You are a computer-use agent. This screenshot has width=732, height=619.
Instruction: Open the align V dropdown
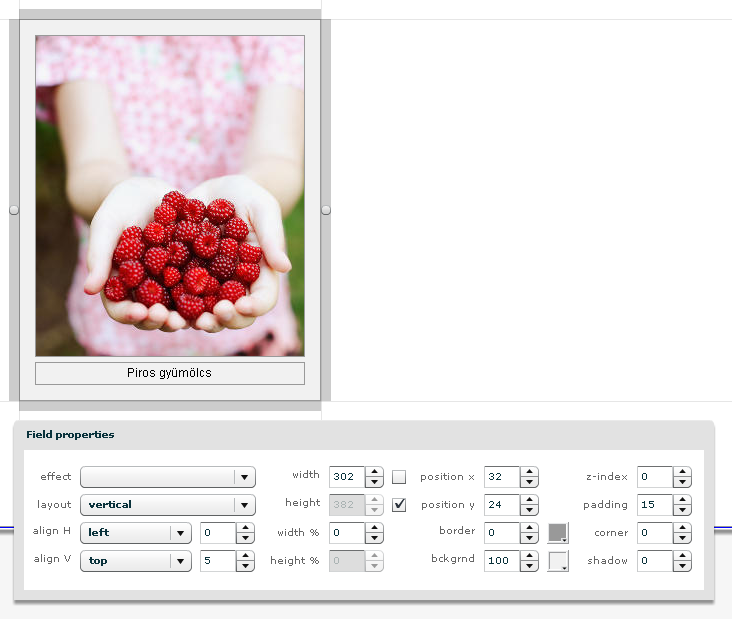[180, 561]
